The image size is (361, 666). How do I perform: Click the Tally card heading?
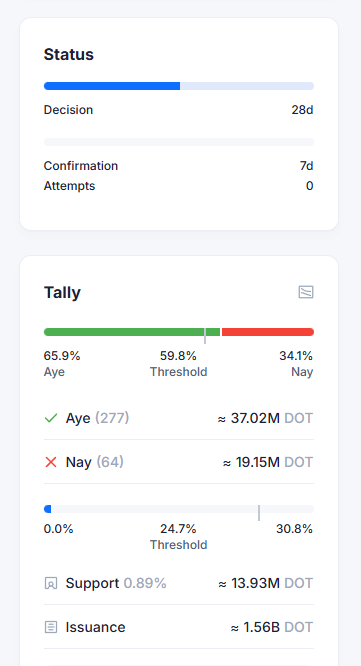(62, 292)
